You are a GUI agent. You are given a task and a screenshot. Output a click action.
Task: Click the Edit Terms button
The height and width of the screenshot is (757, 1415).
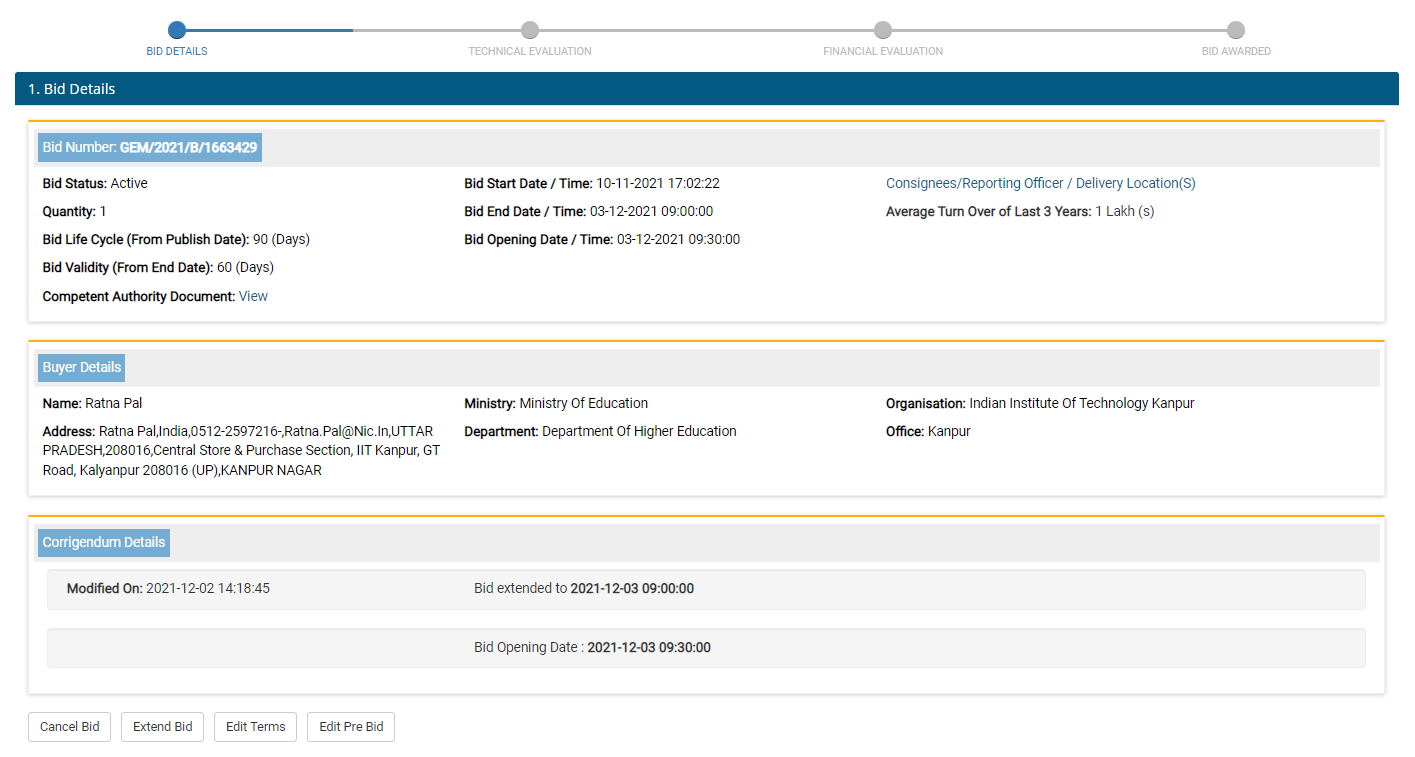coord(255,727)
